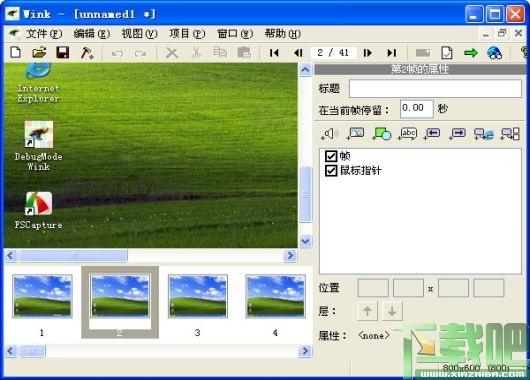Viewport: 530px width, 380px height.
Task: Open the 帮助 menu
Action: (283, 33)
